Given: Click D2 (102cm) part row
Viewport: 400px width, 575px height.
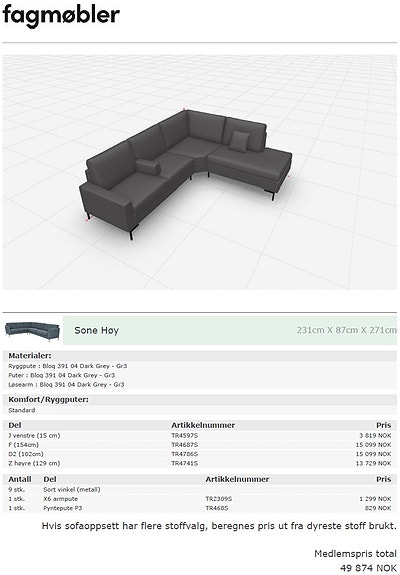Looking at the screenshot, I should [x=200, y=454].
